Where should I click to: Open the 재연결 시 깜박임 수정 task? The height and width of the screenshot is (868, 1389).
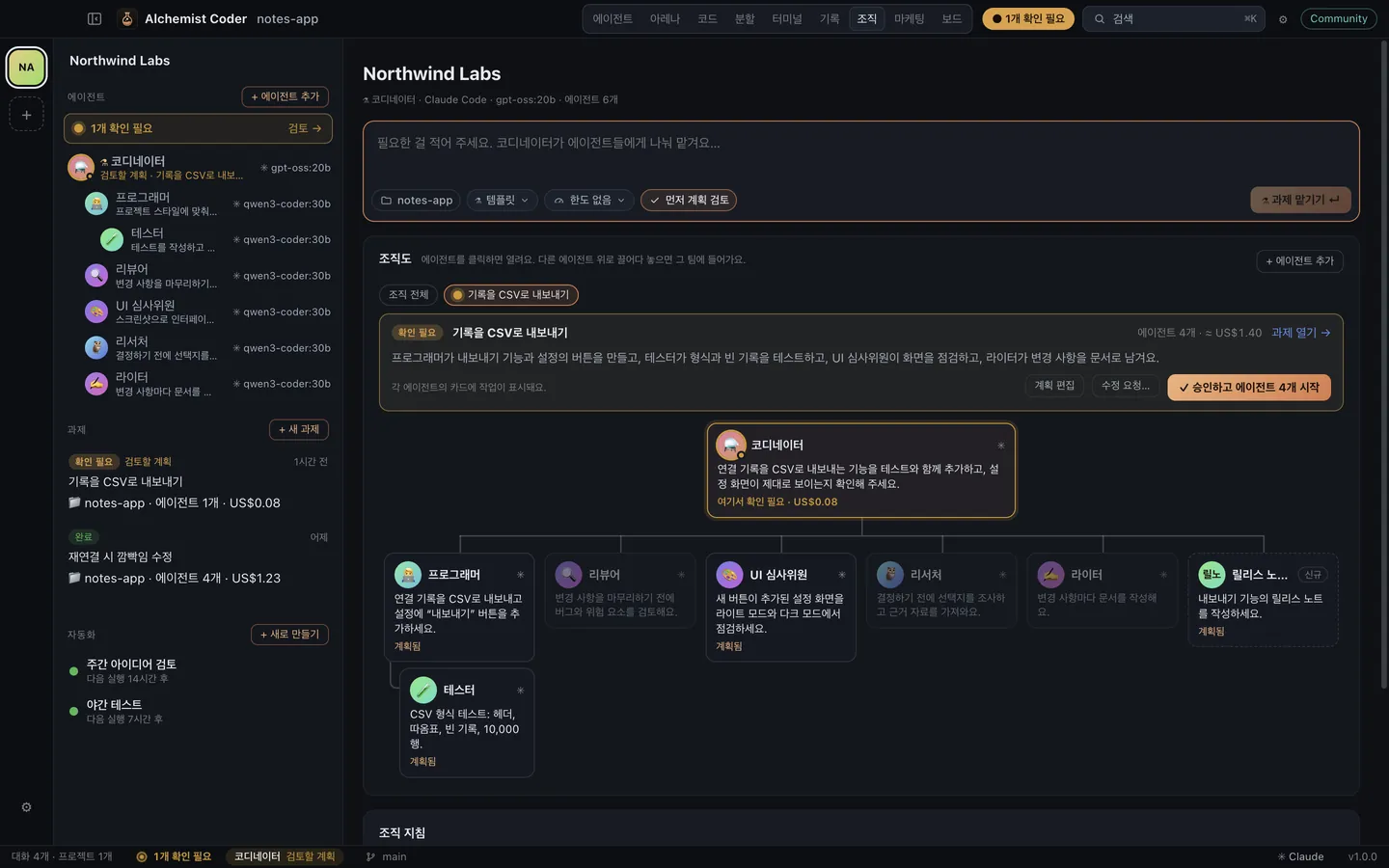[x=198, y=557]
